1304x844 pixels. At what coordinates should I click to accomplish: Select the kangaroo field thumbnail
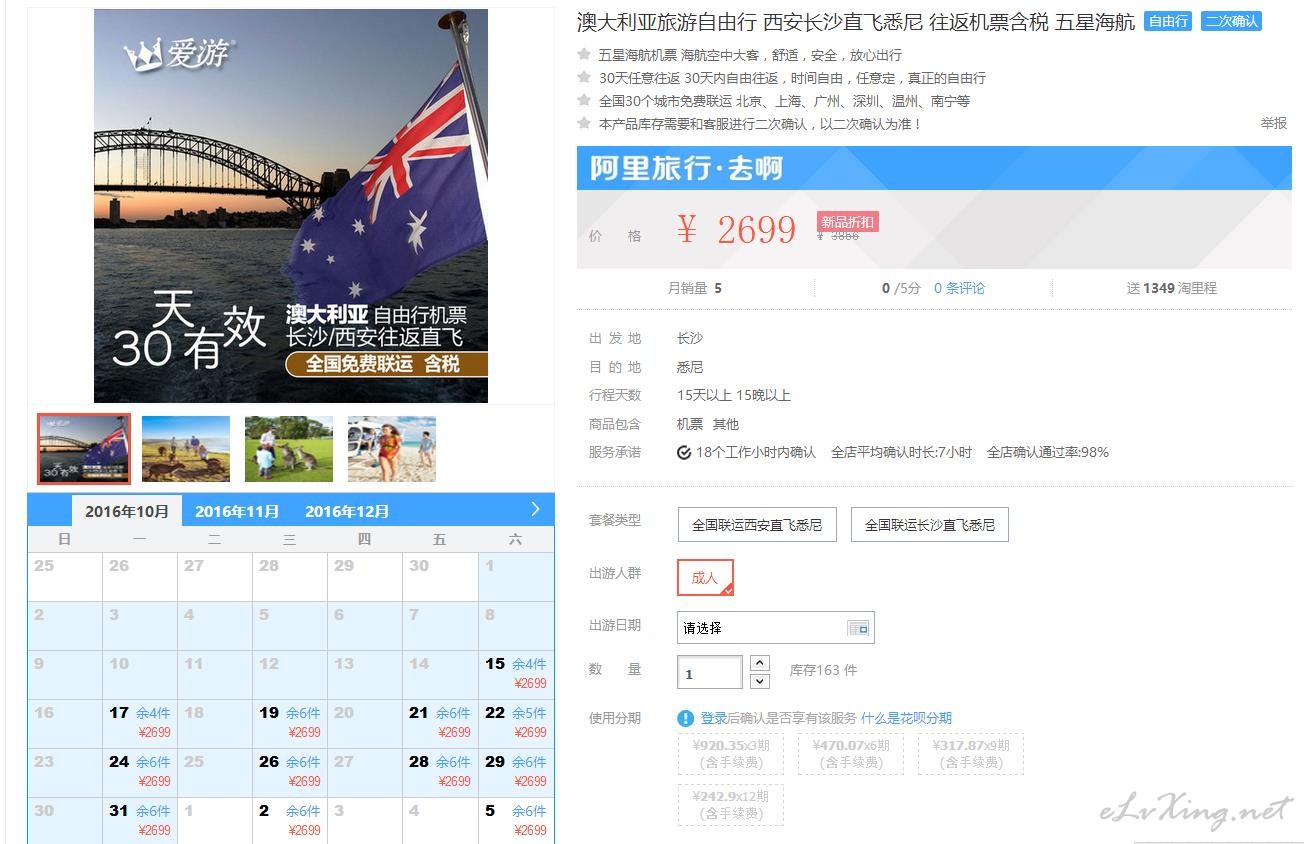coord(186,449)
